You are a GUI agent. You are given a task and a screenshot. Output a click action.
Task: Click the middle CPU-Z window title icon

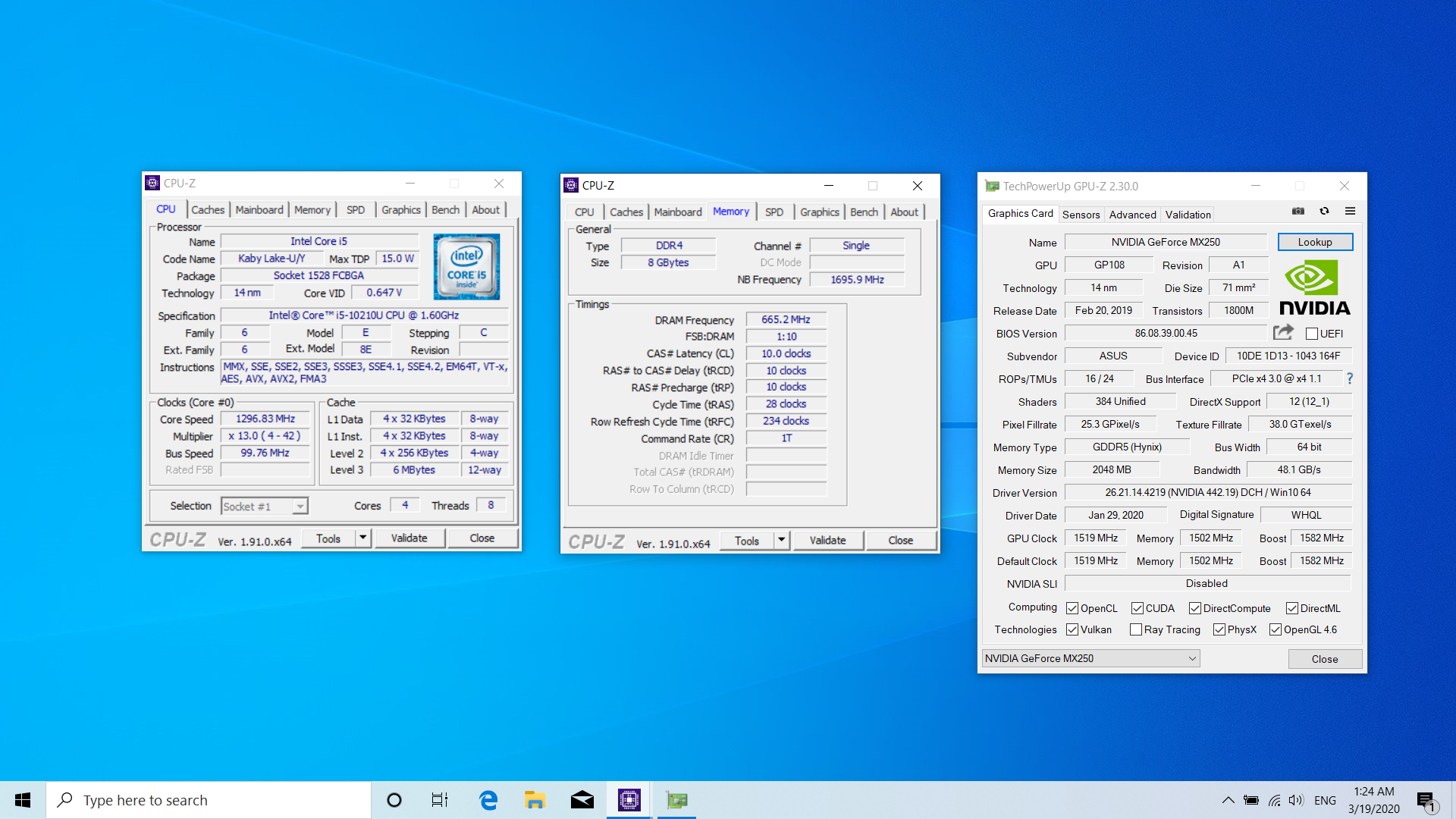(571, 185)
